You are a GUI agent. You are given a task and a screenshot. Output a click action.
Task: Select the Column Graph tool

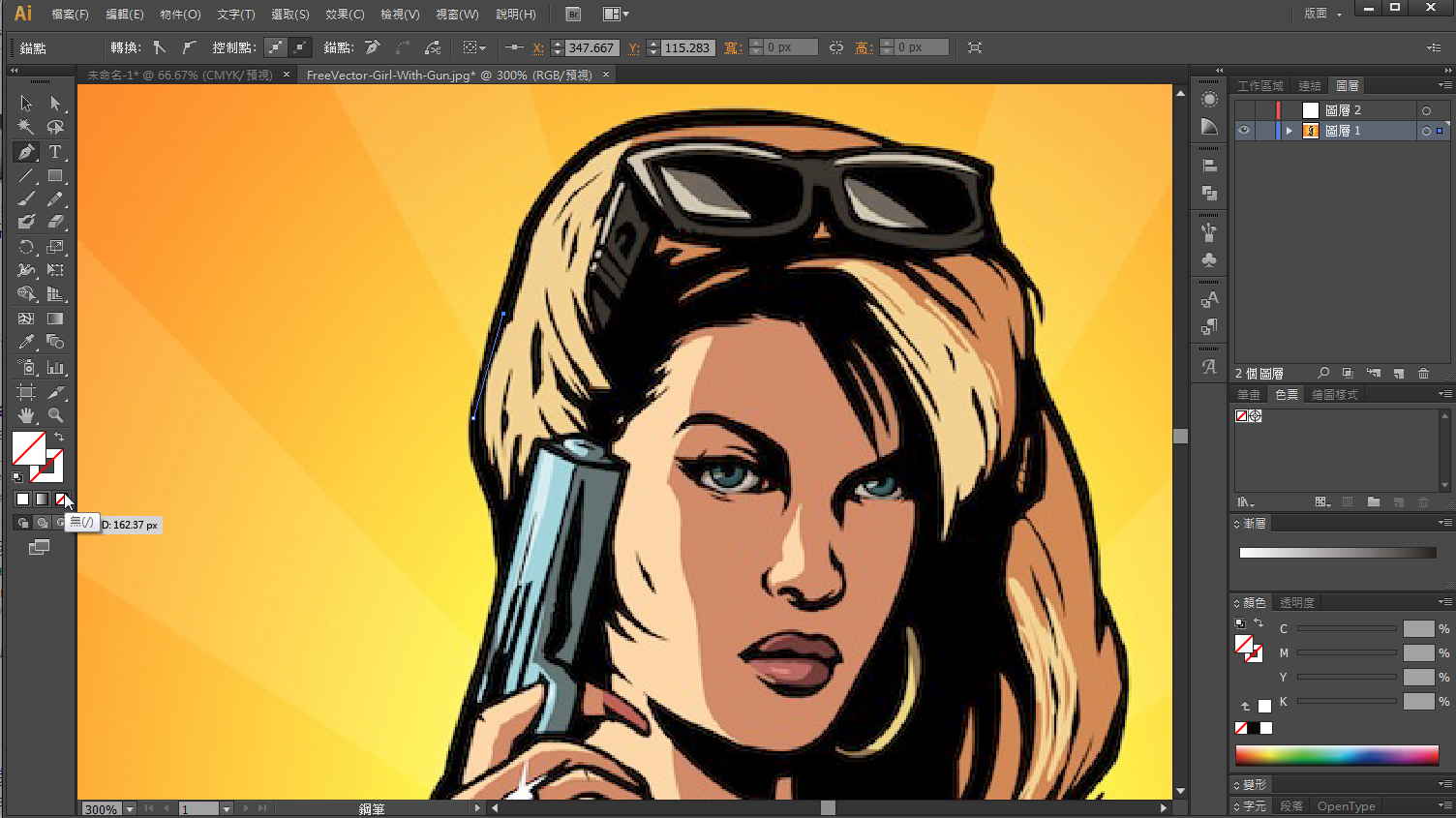55,367
